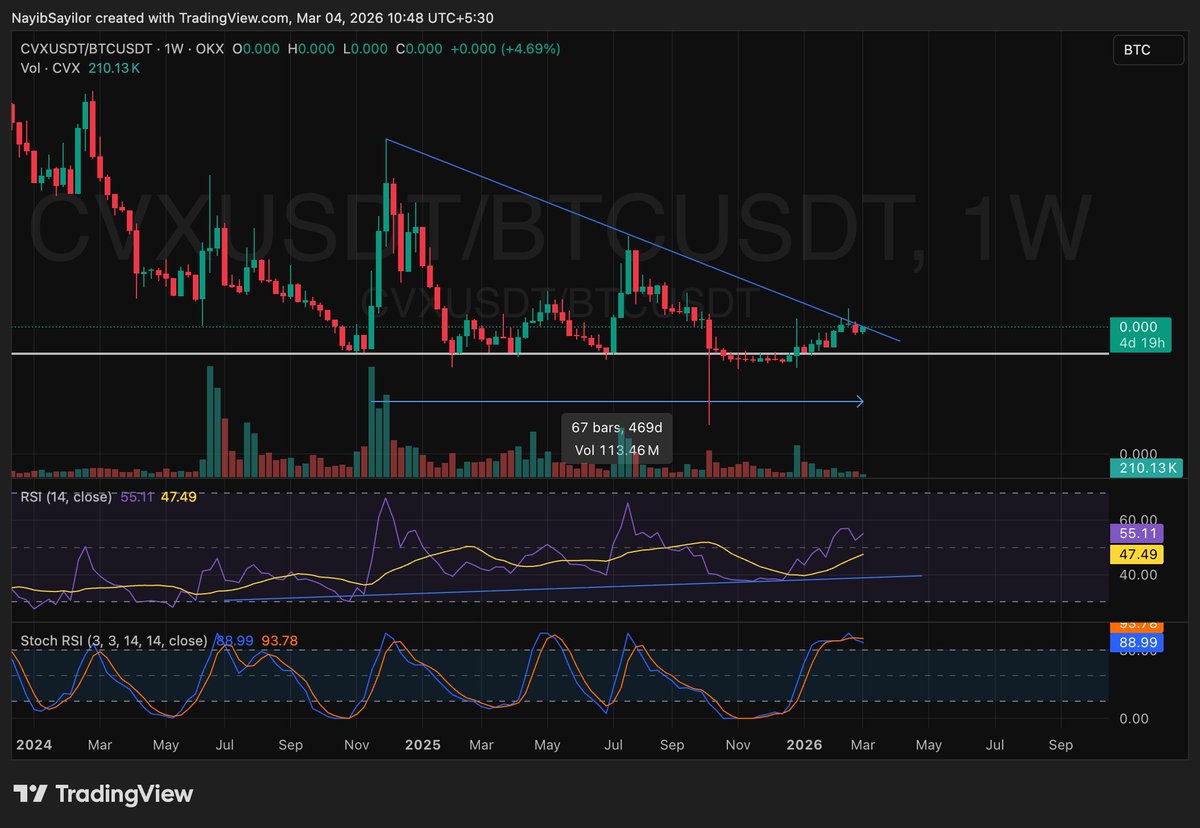Click the 210.13K volume label
The image size is (1200, 828).
(1146, 466)
